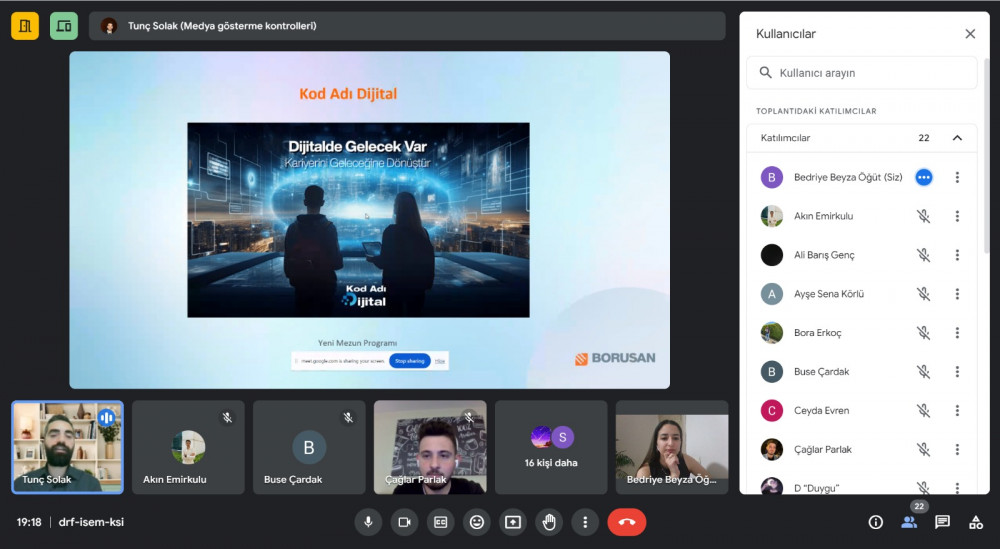Turn on closed captions
1000x549 pixels.
coord(441,522)
